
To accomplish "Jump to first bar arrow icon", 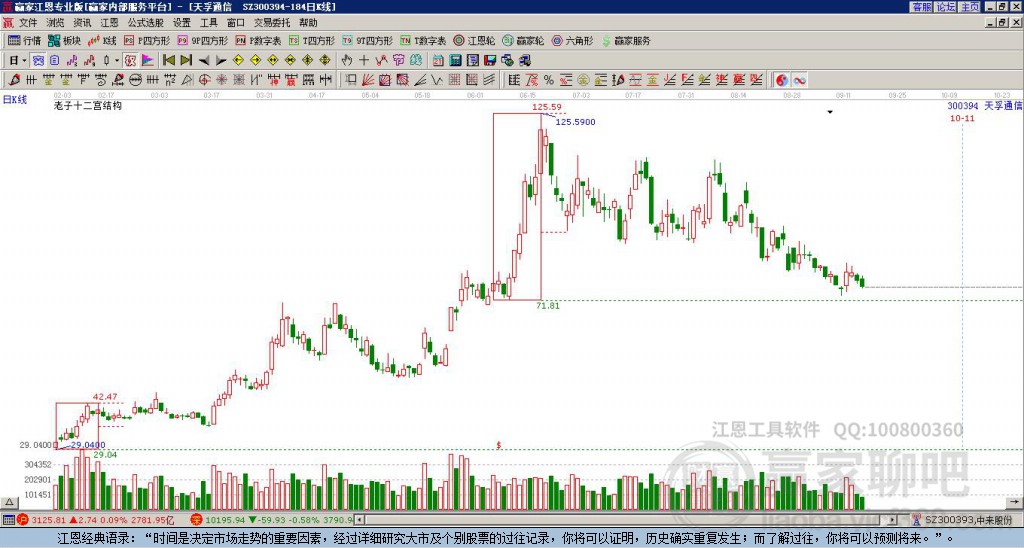I will (x=168, y=61).
